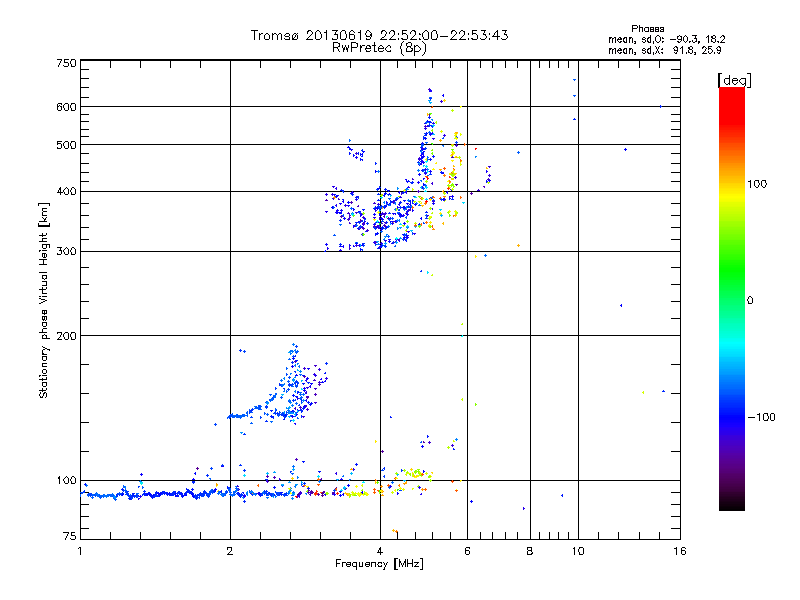Viewport: 800px width, 600px height.
Task: Click x-axis tick label '1'
Action: tap(80, 551)
